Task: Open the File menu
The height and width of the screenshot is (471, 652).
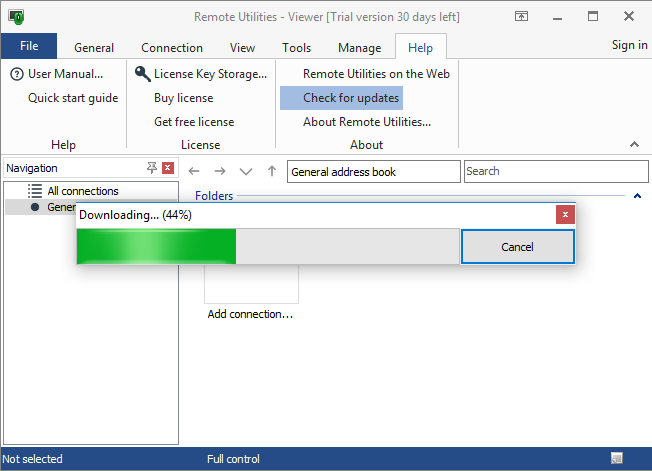Action: [29, 46]
